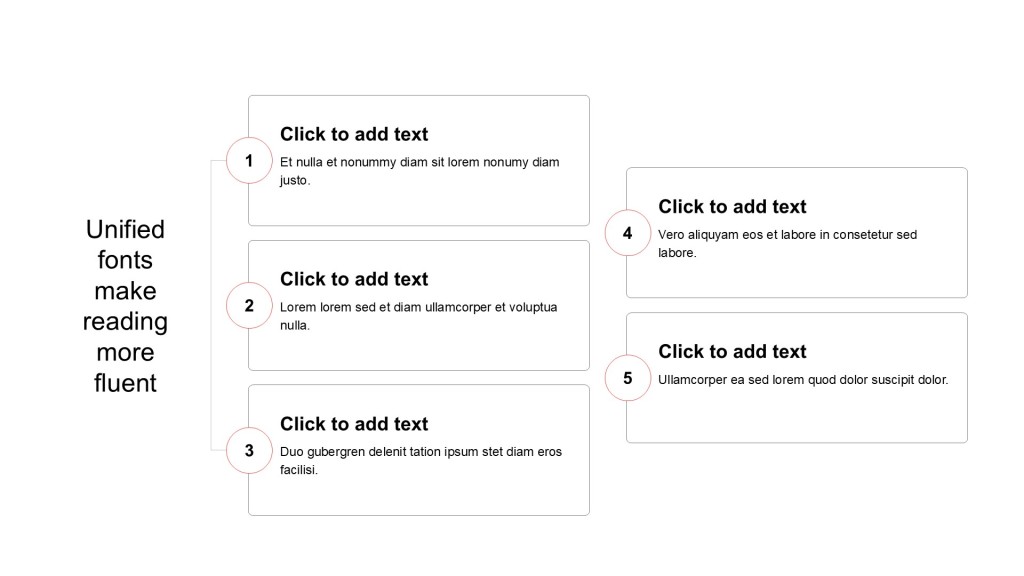Click the vertical bracket line connecting badges 1 and 3
This screenshot has height=576, width=1024.
point(211,306)
